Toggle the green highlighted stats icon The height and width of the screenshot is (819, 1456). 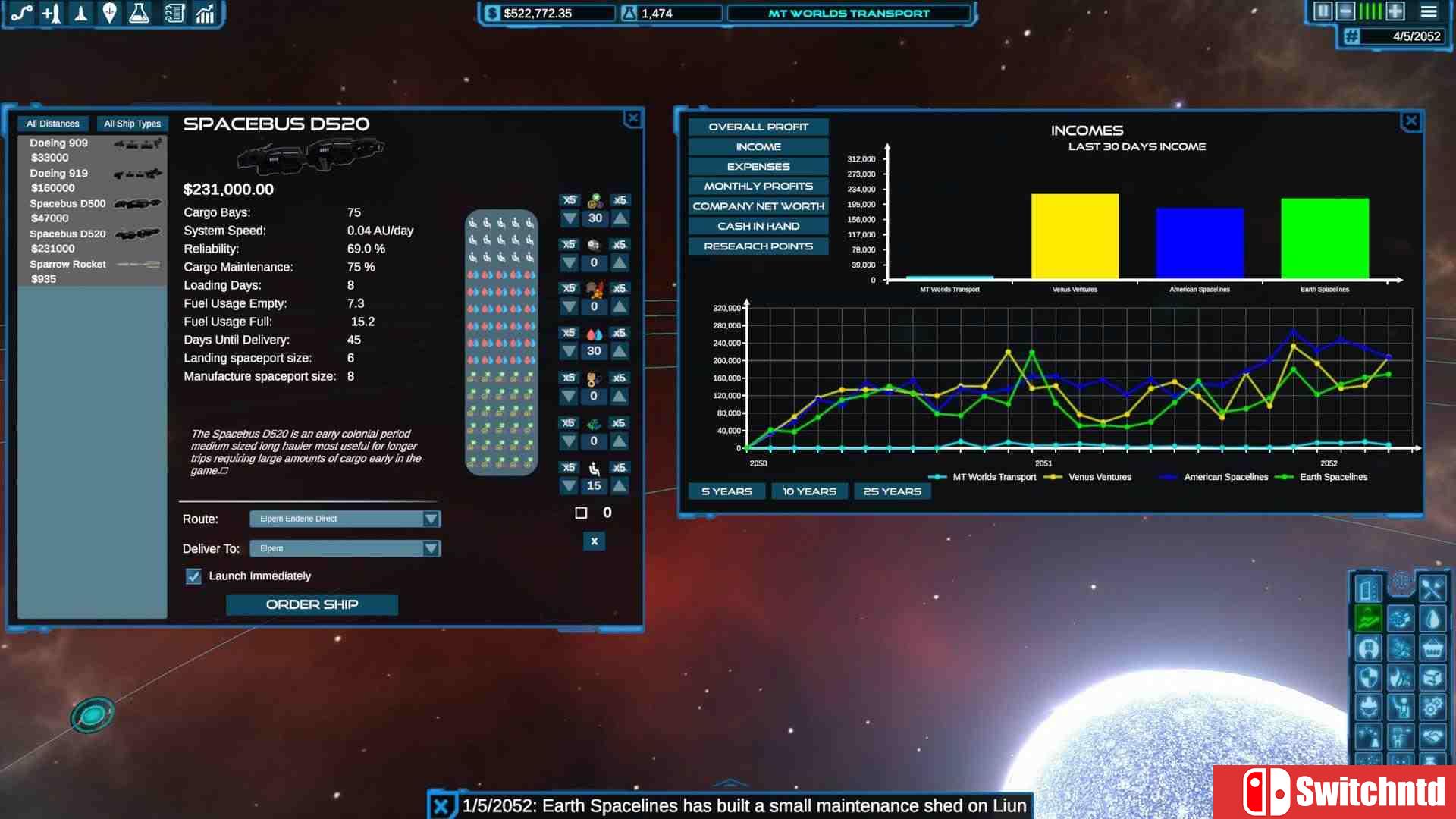[x=1367, y=618]
